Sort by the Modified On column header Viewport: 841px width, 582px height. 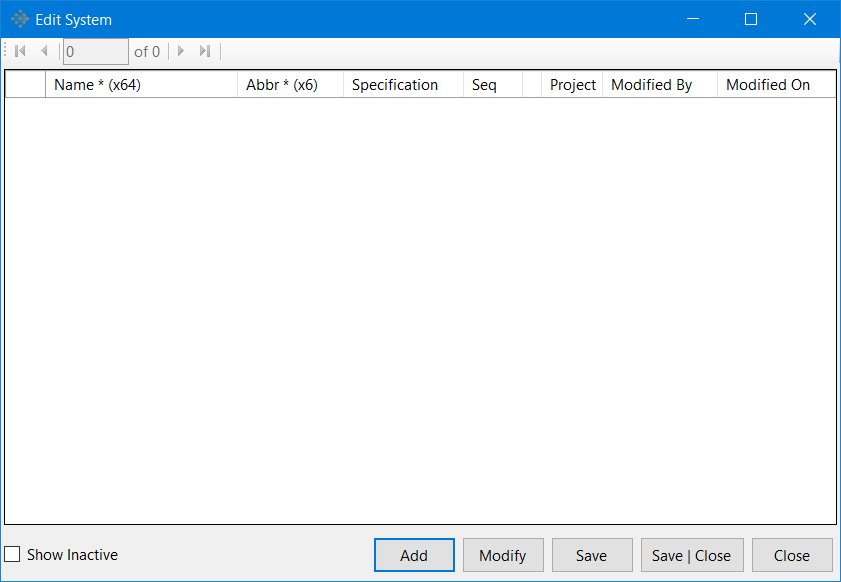click(x=777, y=85)
